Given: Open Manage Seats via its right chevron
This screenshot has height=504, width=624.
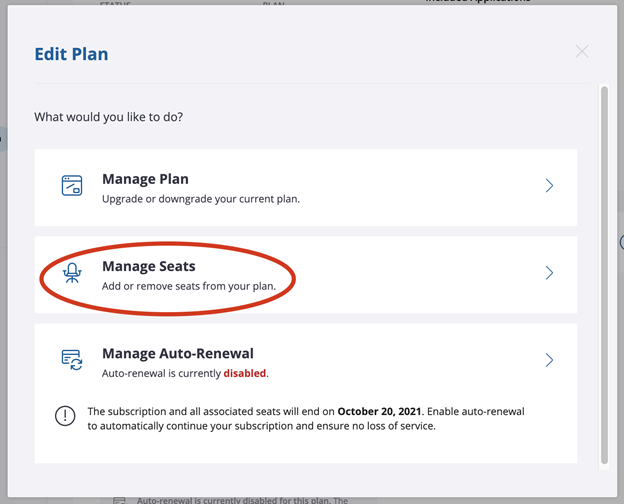Looking at the screenshot, I should (x=549, y=273).
